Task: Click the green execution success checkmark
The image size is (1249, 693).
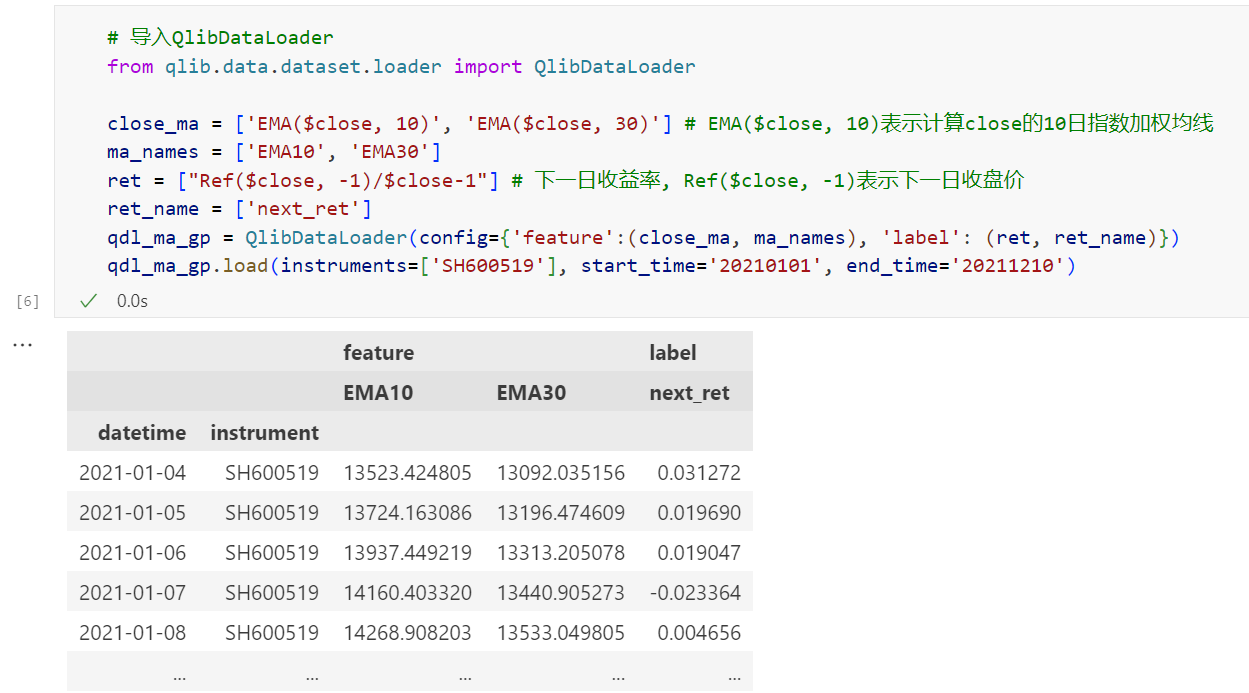Action: click(89, 300)
